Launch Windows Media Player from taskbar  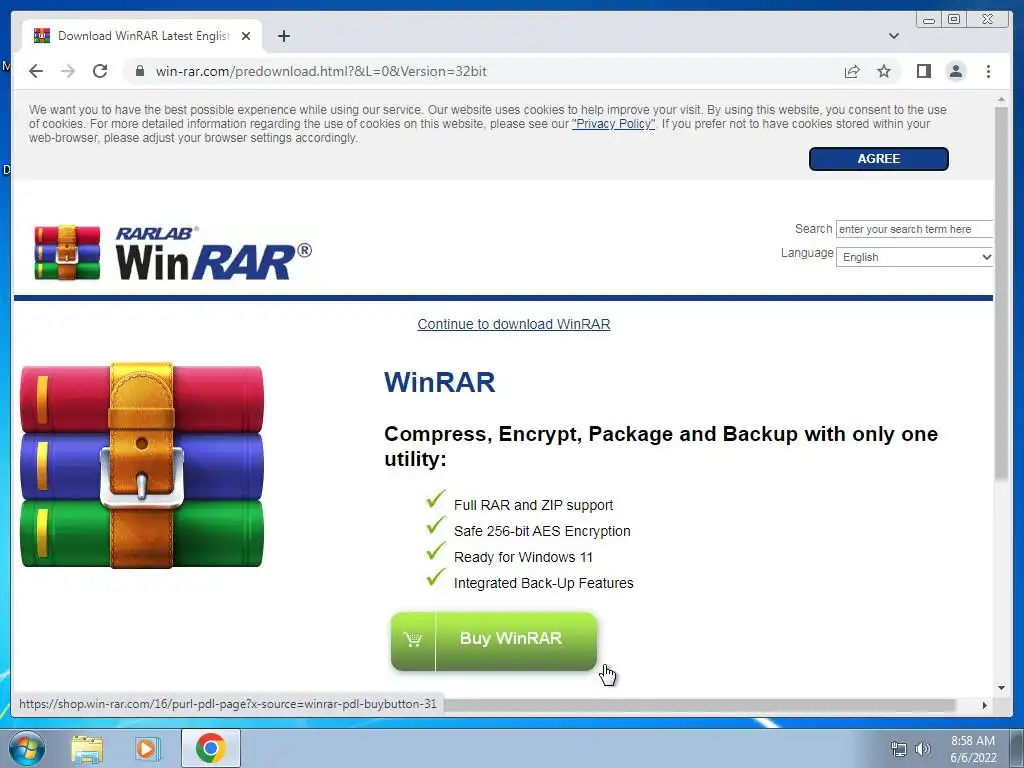pyautogui.click(x=148, y=748)
